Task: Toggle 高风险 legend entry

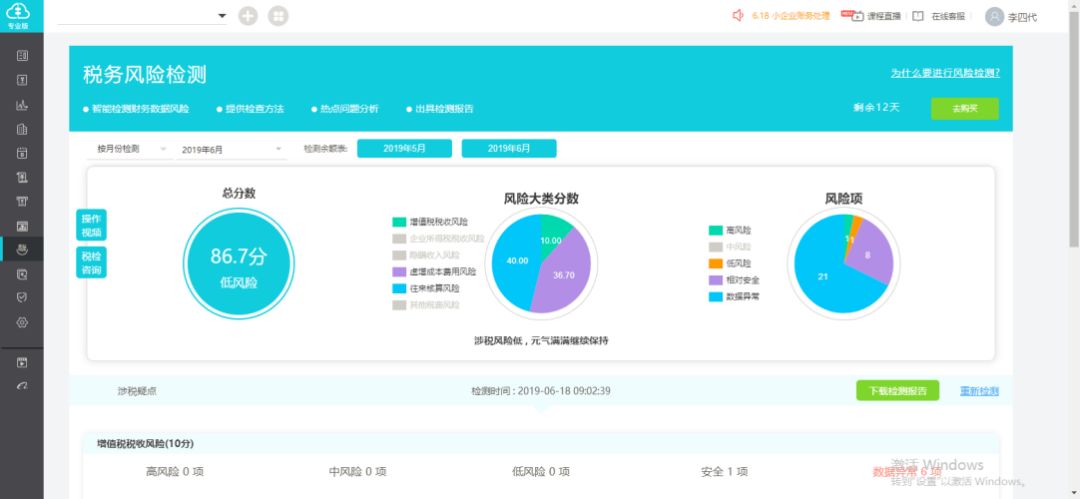Action: click(x=729, y=230)
